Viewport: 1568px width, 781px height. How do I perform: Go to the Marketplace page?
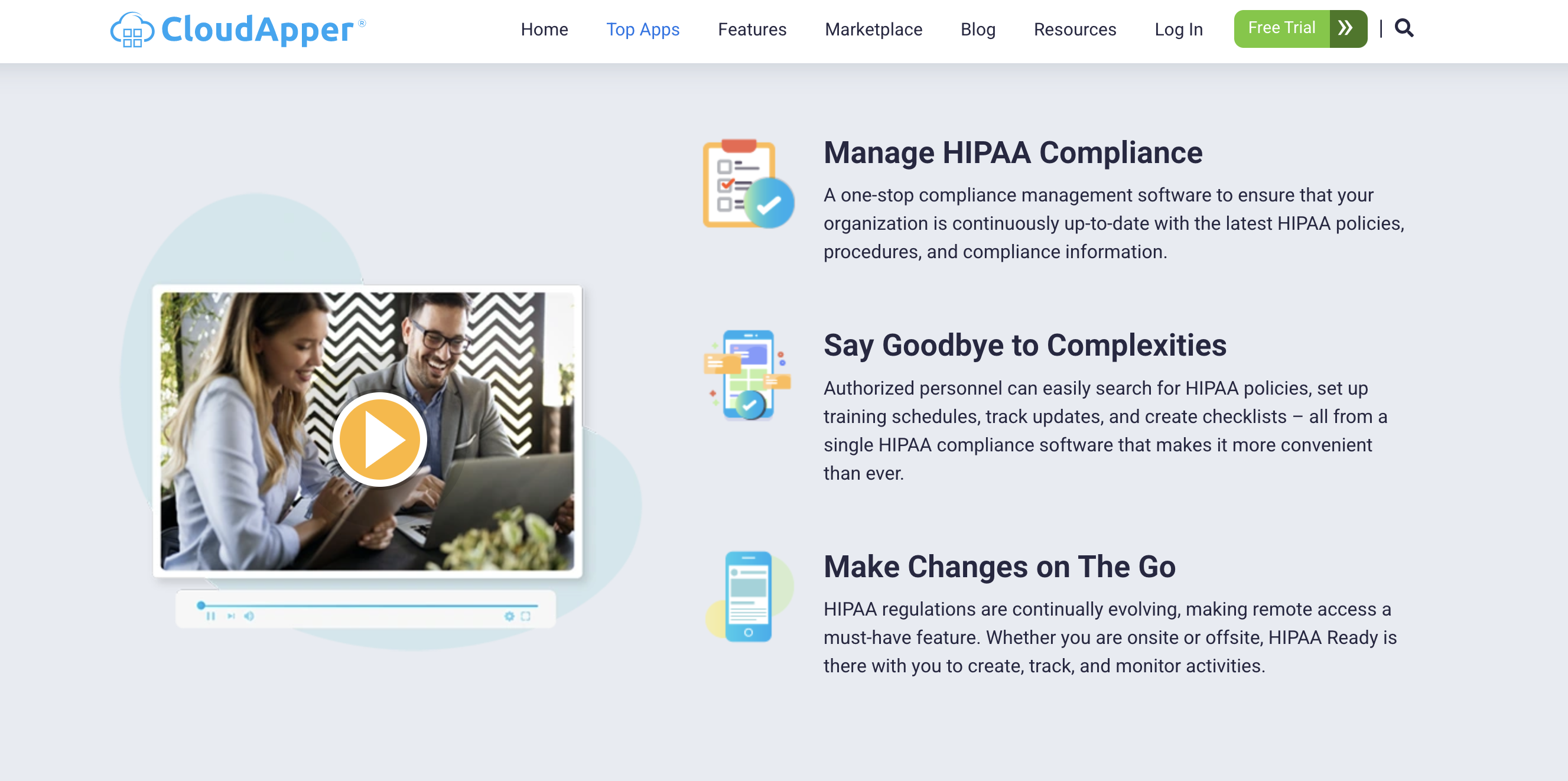point(873,29)
